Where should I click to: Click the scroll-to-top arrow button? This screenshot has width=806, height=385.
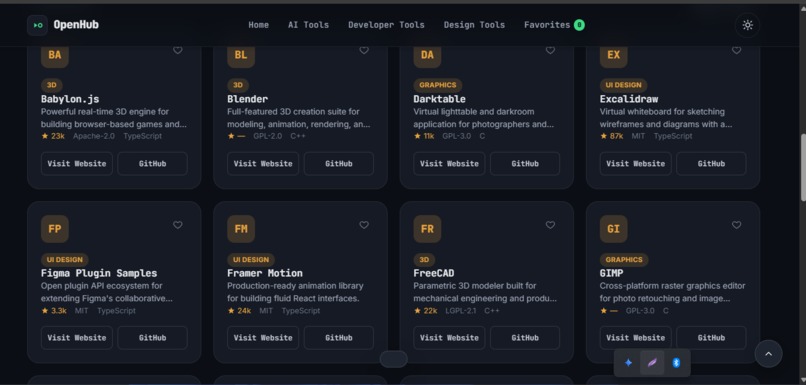(x=768, y=354)
